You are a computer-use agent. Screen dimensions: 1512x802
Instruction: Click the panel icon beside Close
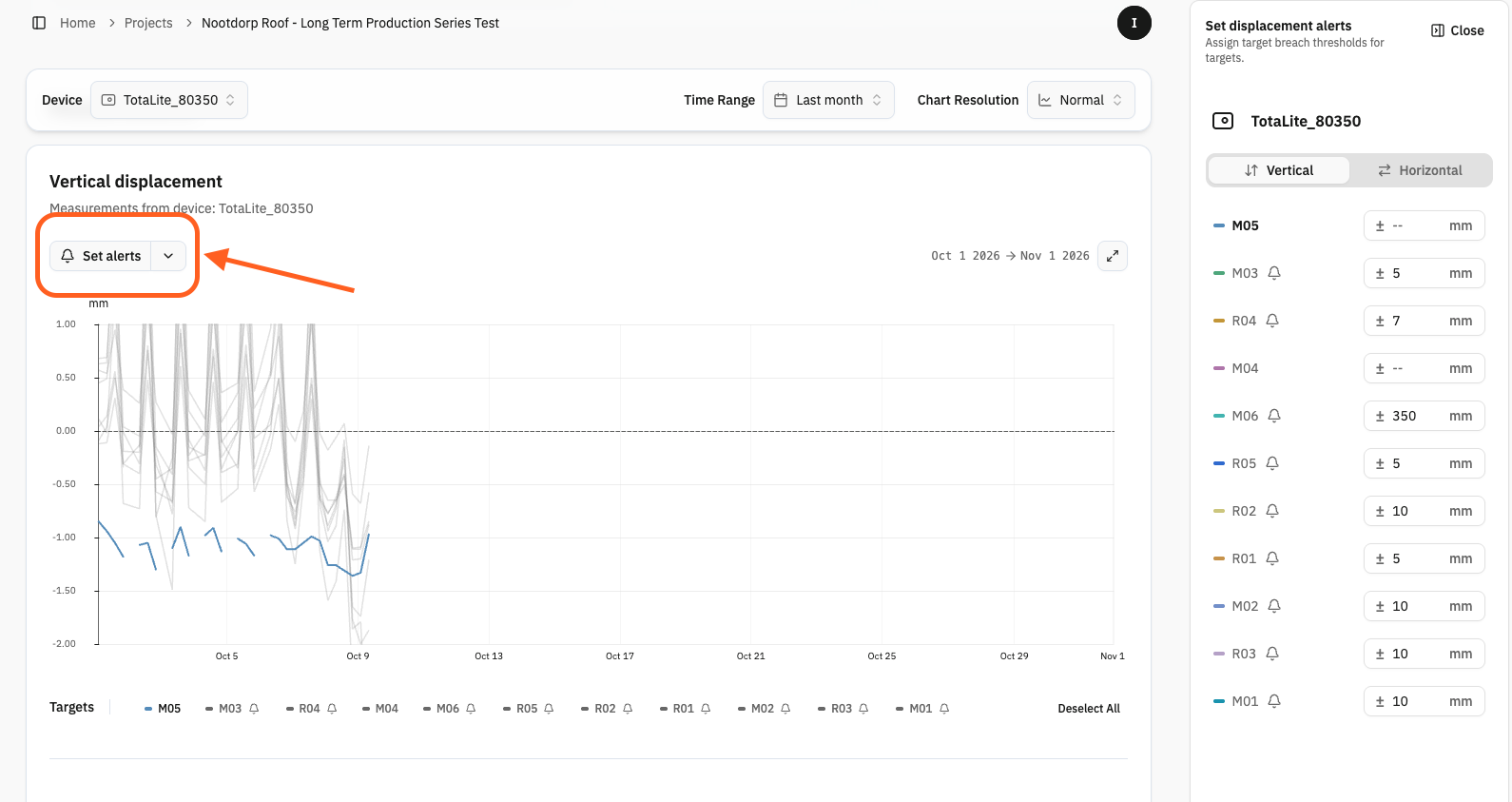click(1437, 30)
